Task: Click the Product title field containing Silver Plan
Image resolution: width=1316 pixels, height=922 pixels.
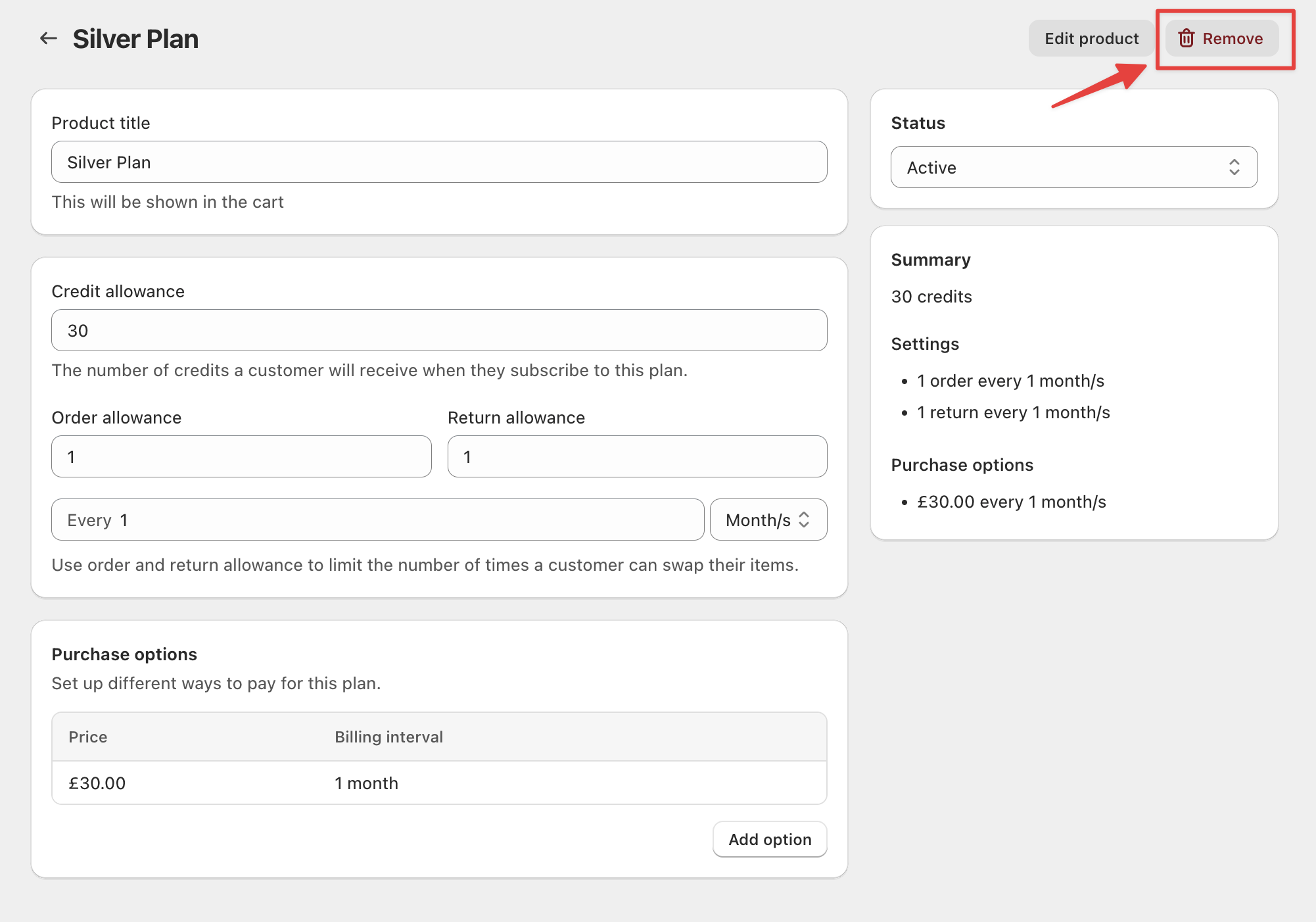Action: 438,162
